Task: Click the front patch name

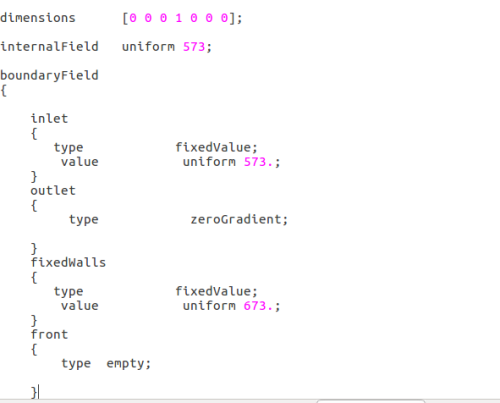Action: 49,334
